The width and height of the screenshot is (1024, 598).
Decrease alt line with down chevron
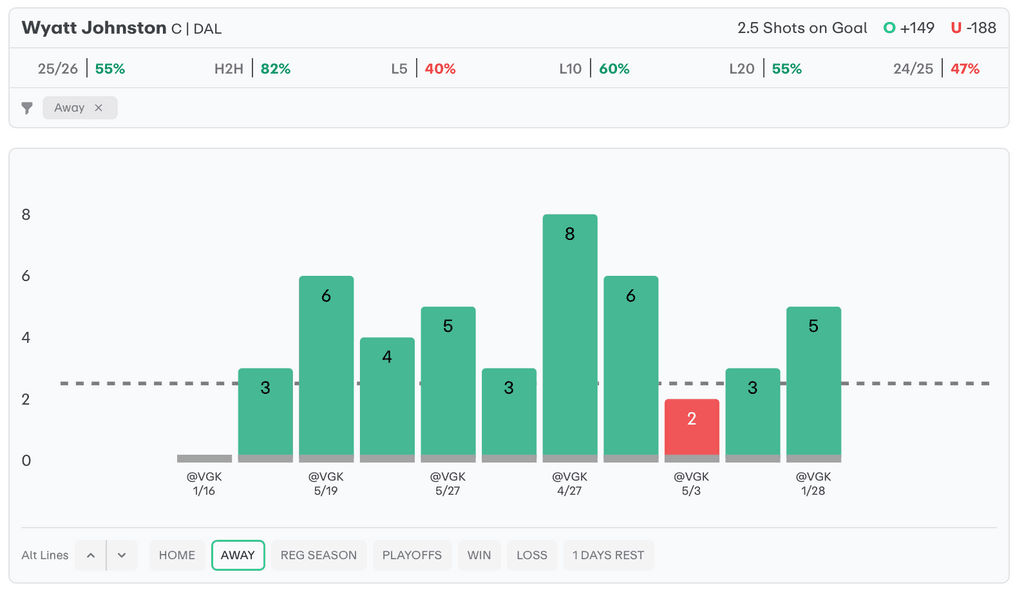tap(121, 555)
